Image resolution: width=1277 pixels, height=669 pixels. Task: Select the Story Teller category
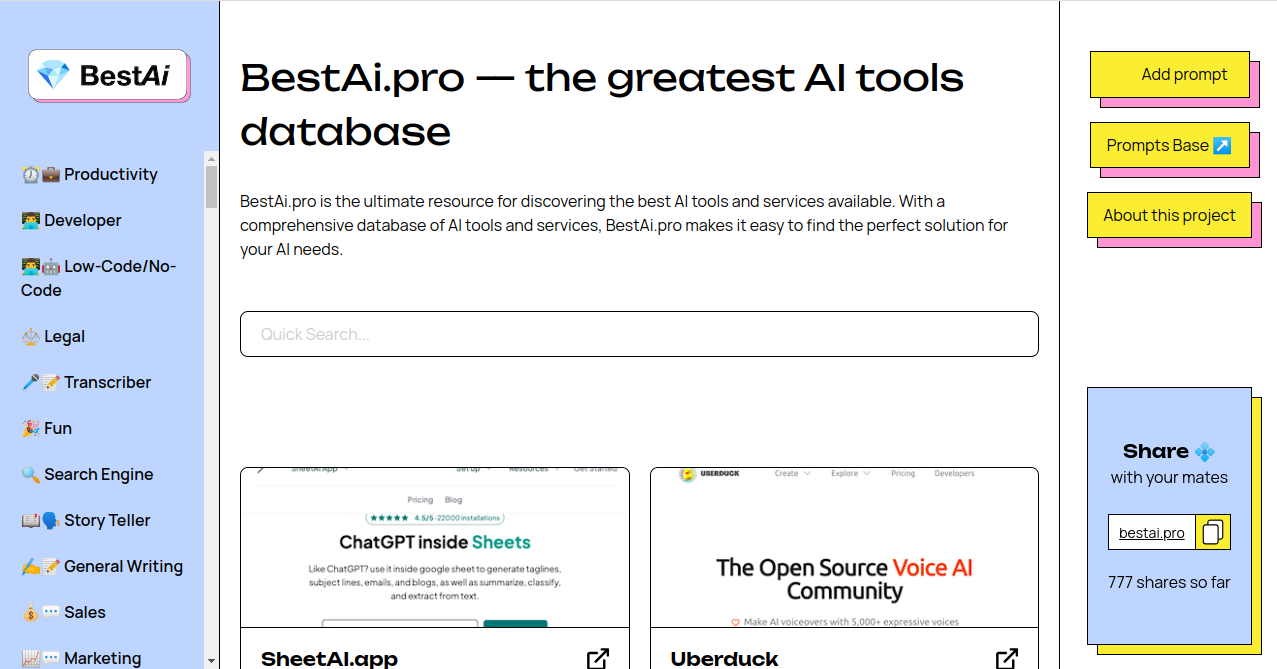[x=86, y=520]
